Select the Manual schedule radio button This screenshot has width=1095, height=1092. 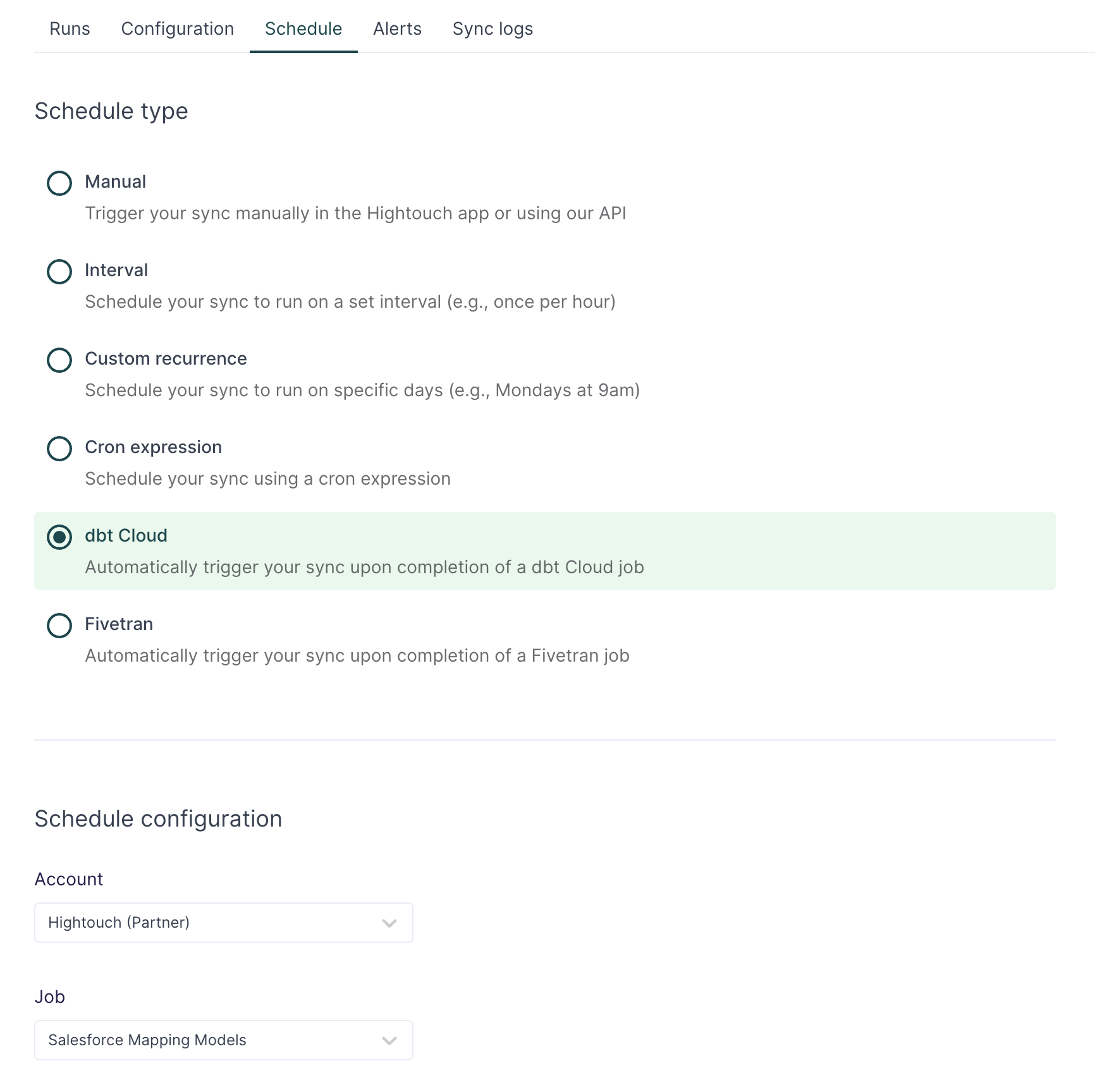pyautogui.click(x=59, y=183)
